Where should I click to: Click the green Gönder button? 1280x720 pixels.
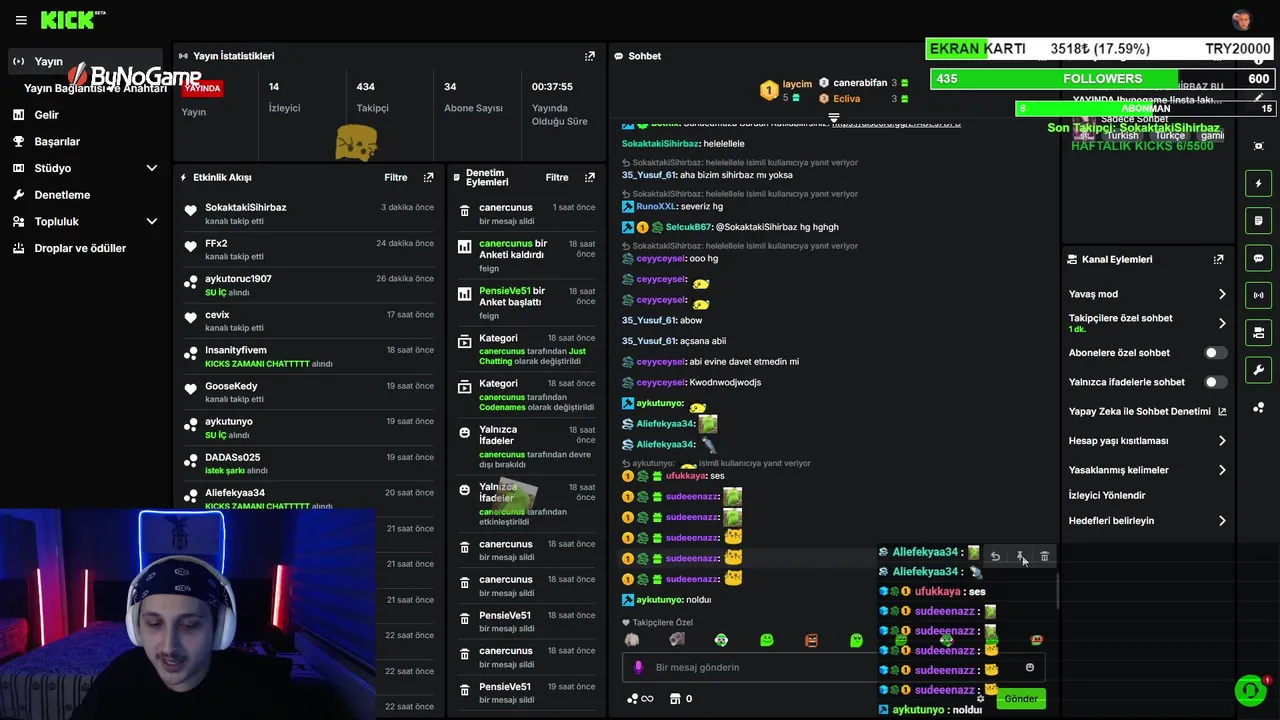click(x=1021, y=699)
